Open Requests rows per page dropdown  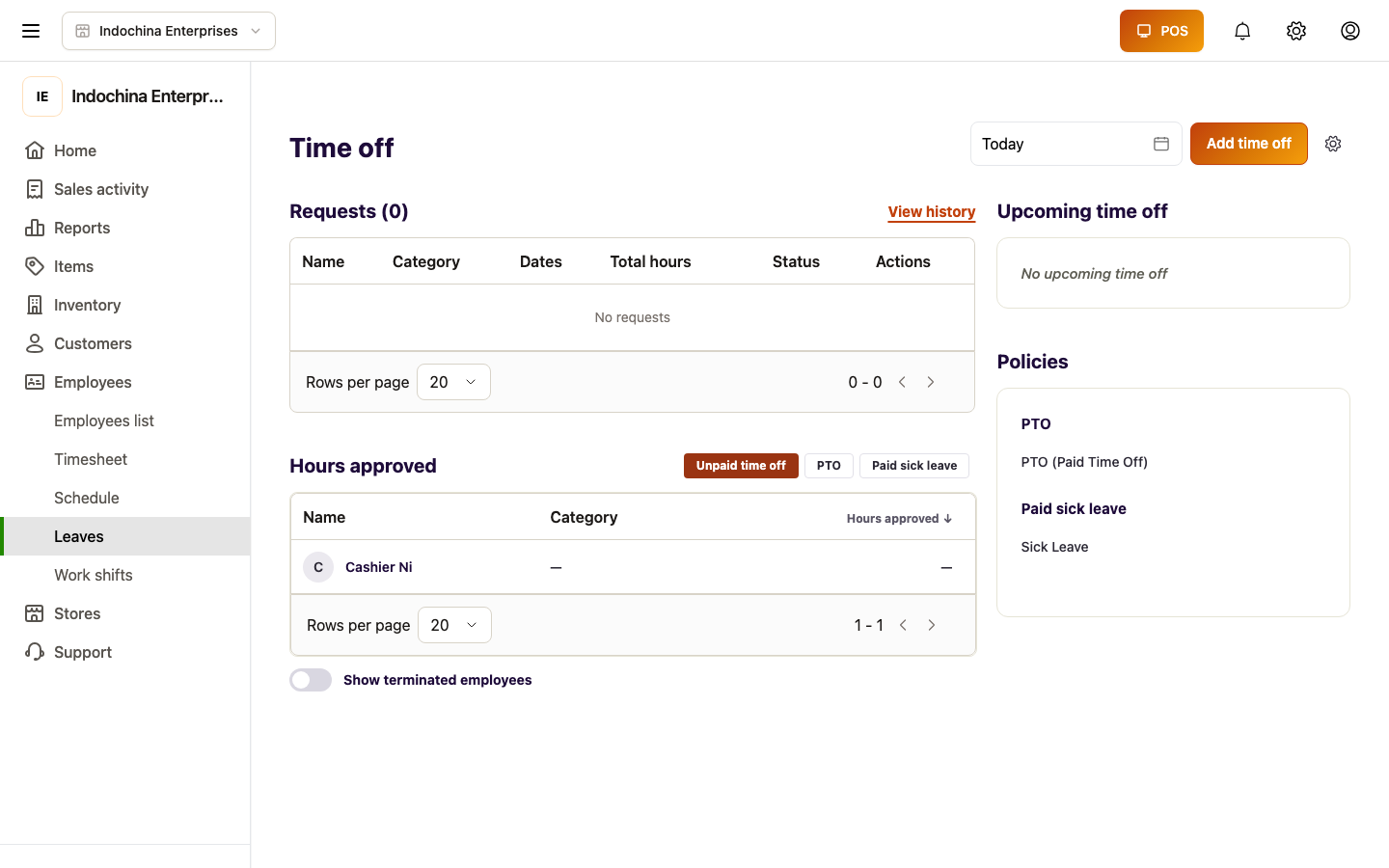pyautogui.click(x=453, y=382)
